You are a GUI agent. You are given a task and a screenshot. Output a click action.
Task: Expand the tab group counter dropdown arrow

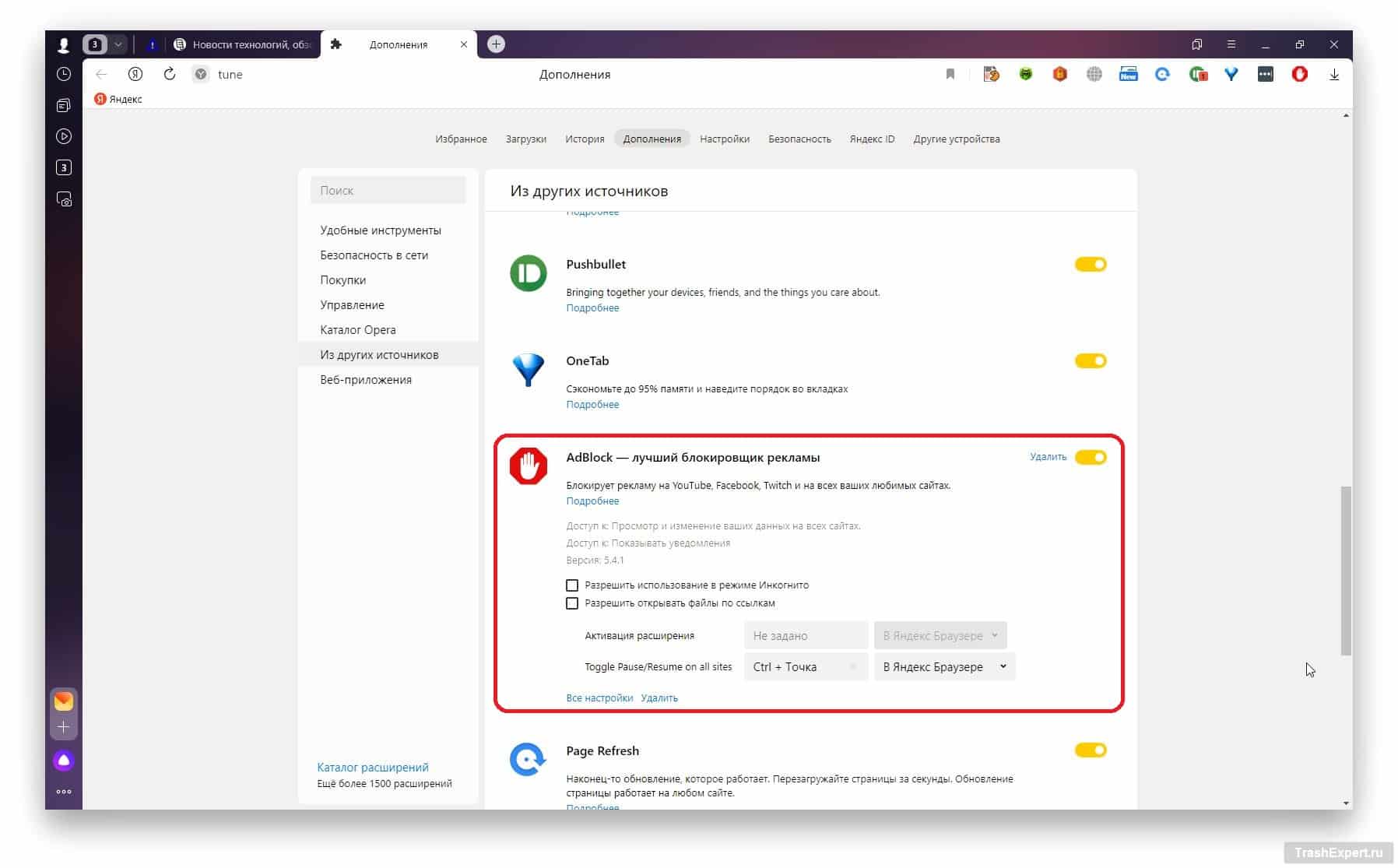tap(118, 44)
